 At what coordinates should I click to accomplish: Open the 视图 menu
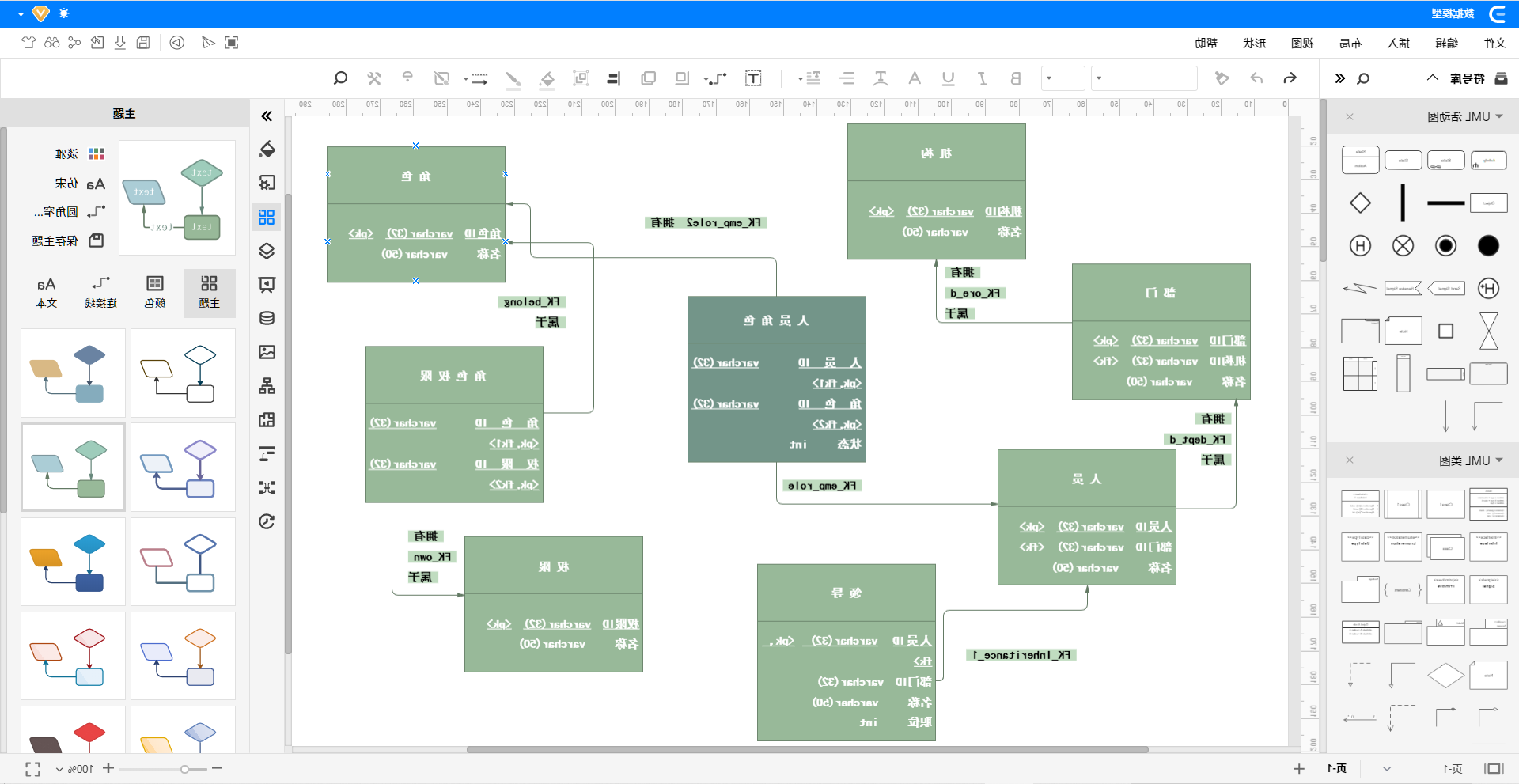[x=1302, y=43]
